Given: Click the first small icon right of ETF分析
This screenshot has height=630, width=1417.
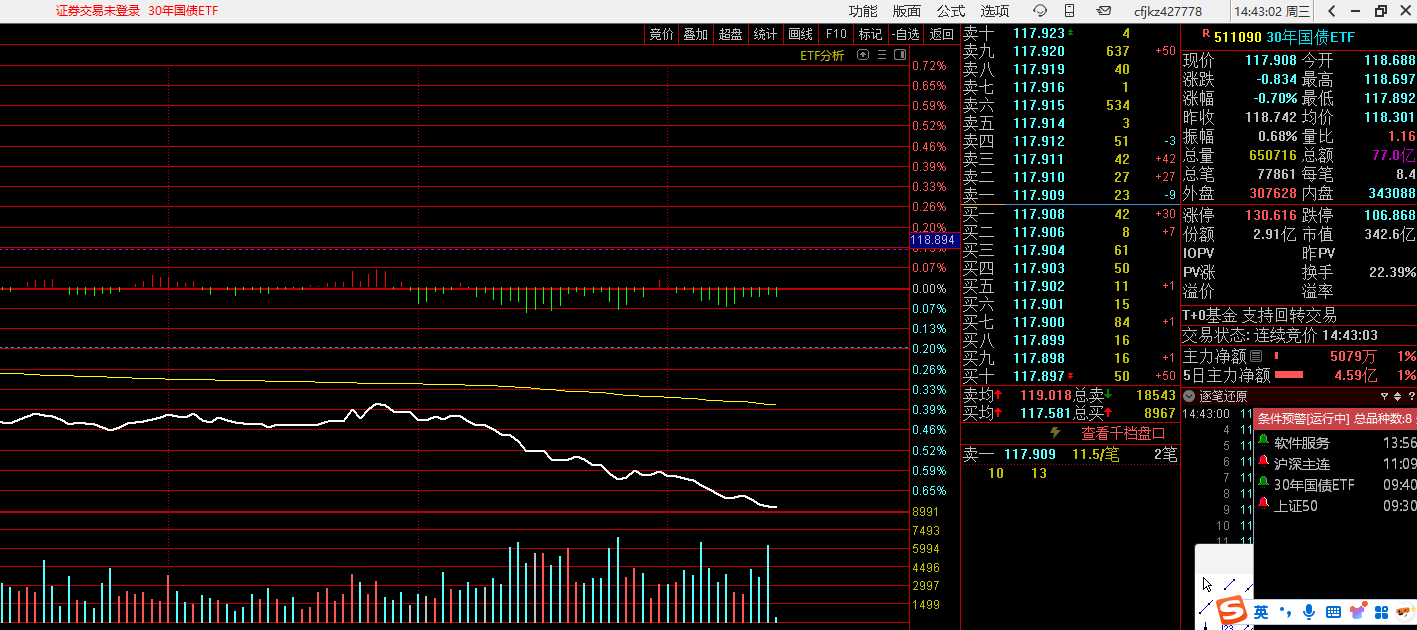Looking at the screenshot, I should (862, 55).
